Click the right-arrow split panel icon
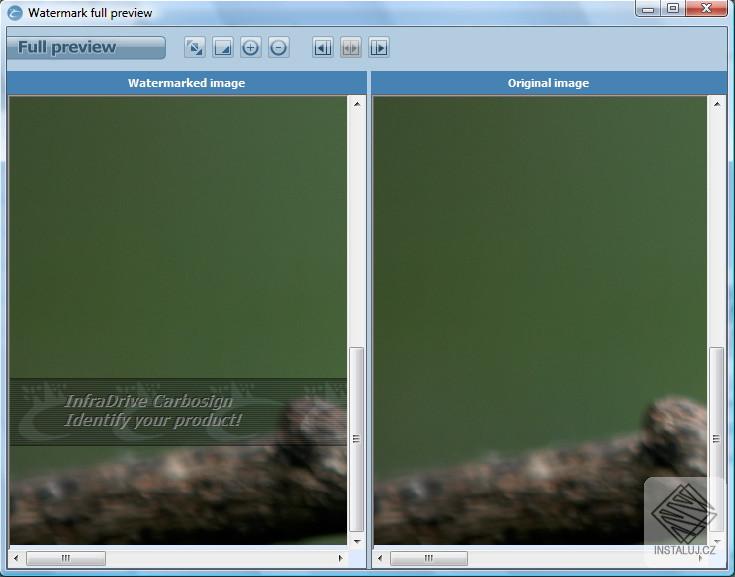This screenshot has width=735, height=577. (379, 47)
